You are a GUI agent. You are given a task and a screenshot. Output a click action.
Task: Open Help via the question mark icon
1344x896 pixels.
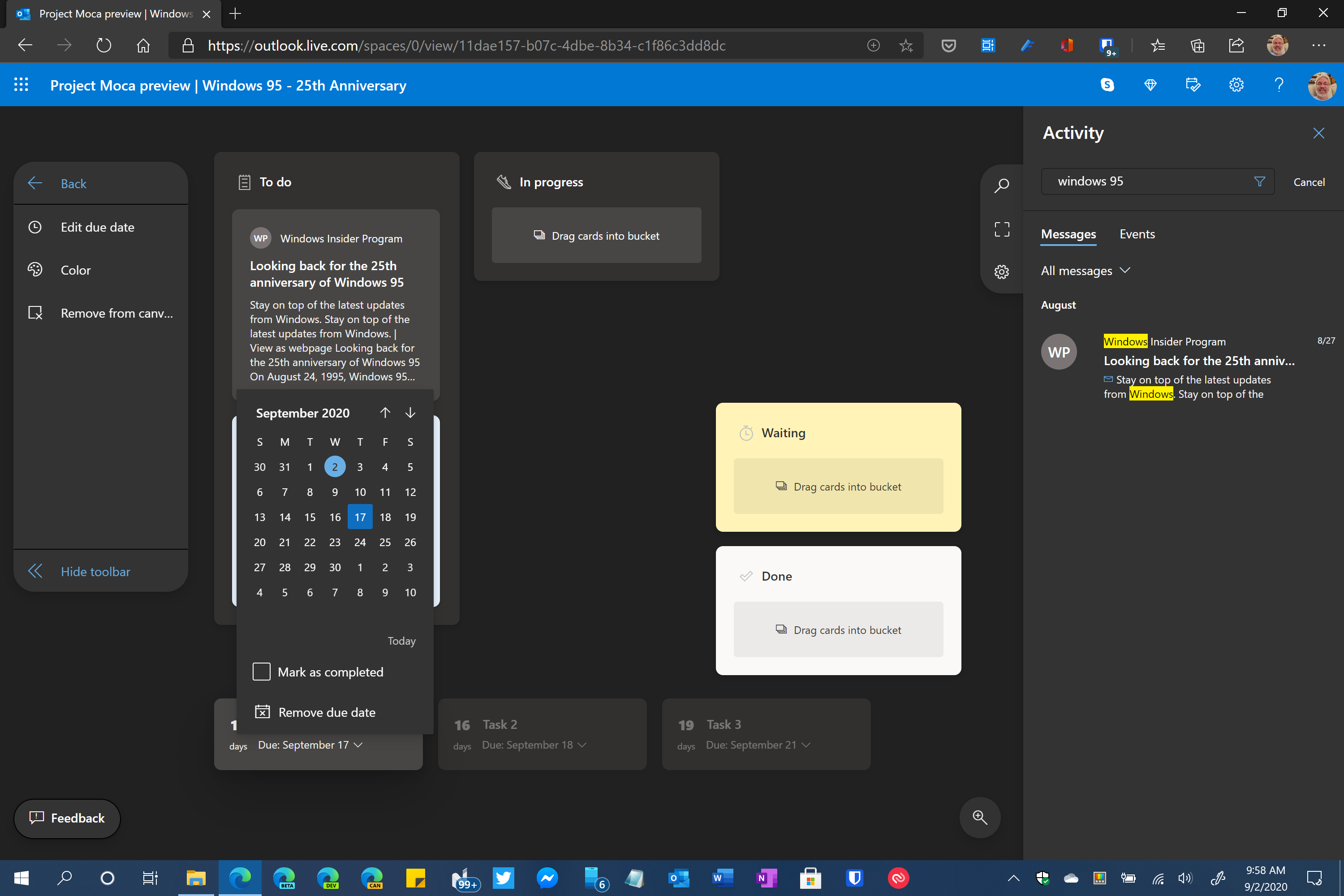1279,85
